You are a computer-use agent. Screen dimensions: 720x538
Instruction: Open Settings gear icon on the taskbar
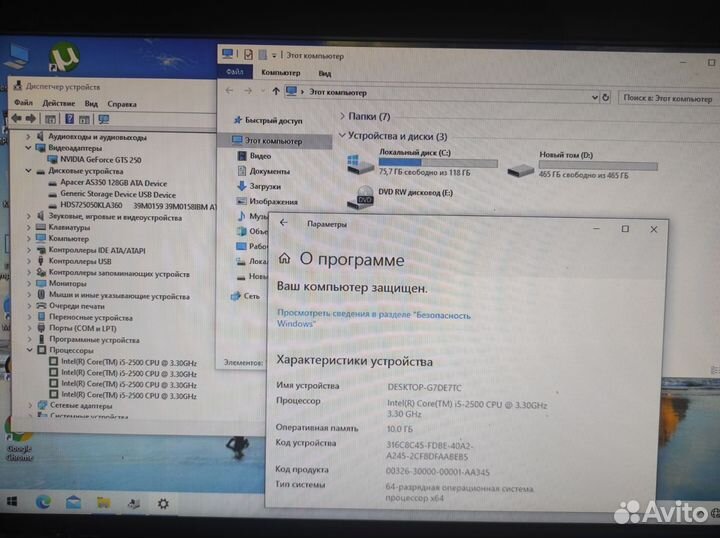[x=162, y=503]
